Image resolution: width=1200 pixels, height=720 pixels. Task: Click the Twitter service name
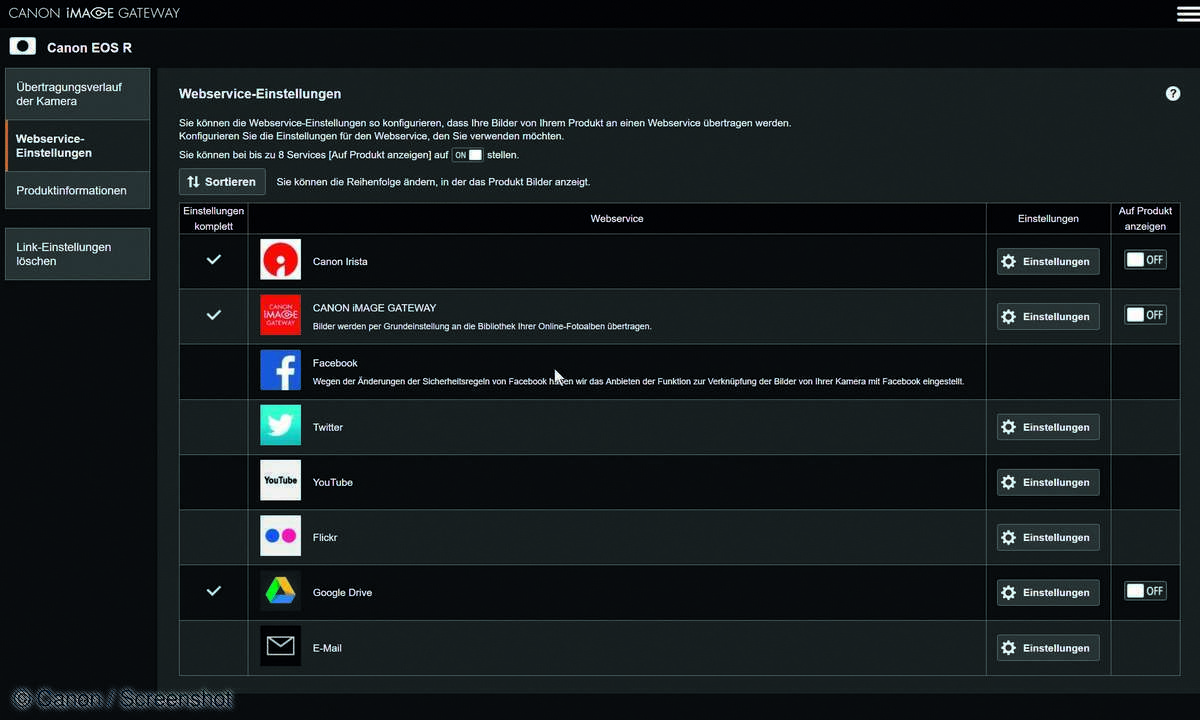click(328, 427)
